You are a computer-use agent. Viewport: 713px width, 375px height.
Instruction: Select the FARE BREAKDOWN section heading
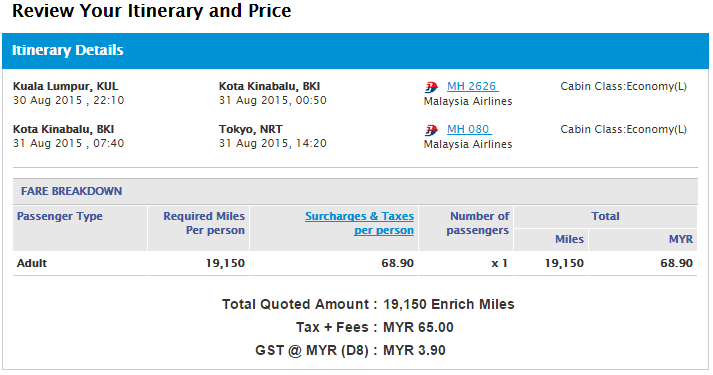[x=71, y=191]
